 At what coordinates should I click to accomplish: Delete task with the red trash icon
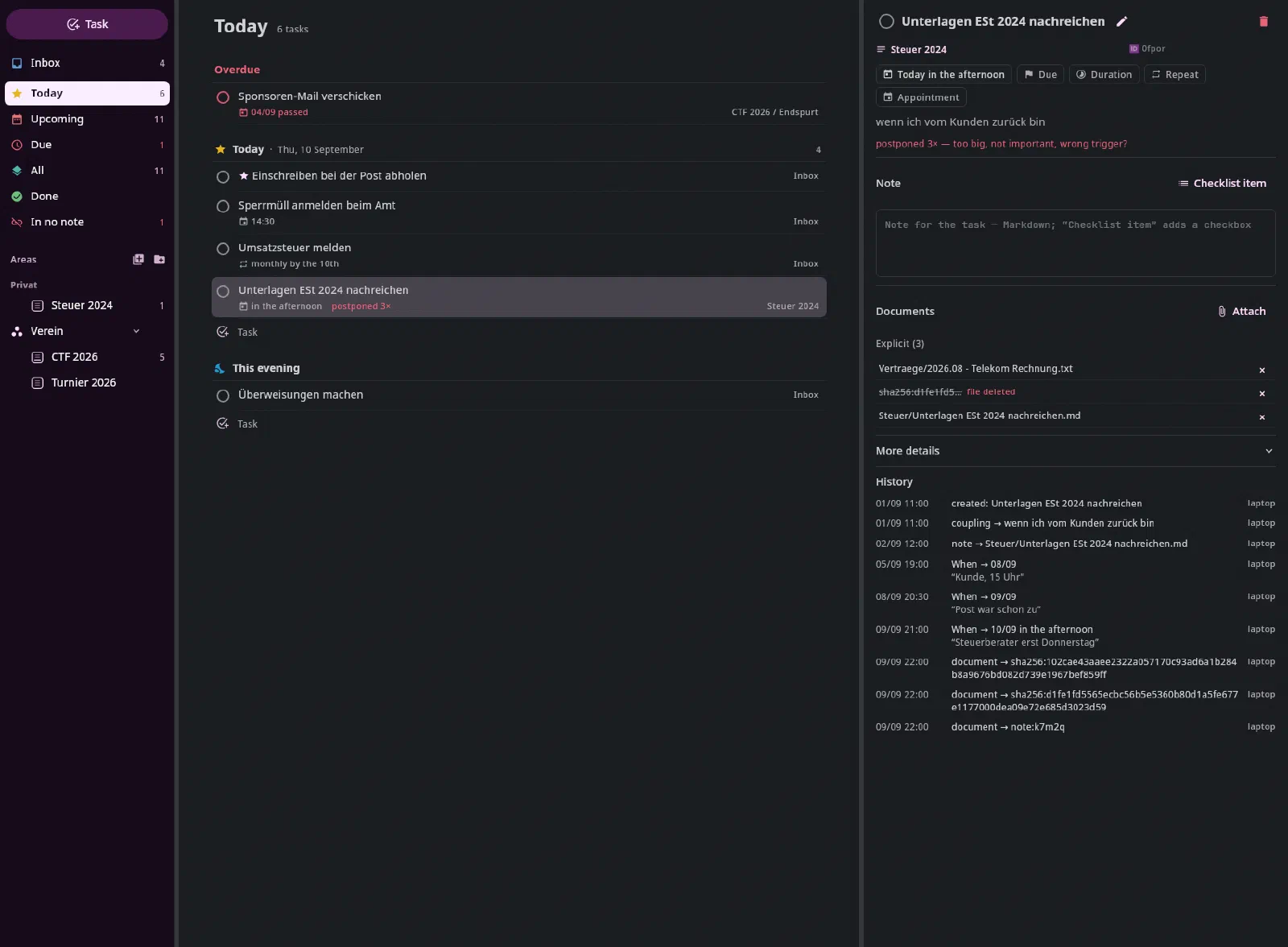(1263, 22)
